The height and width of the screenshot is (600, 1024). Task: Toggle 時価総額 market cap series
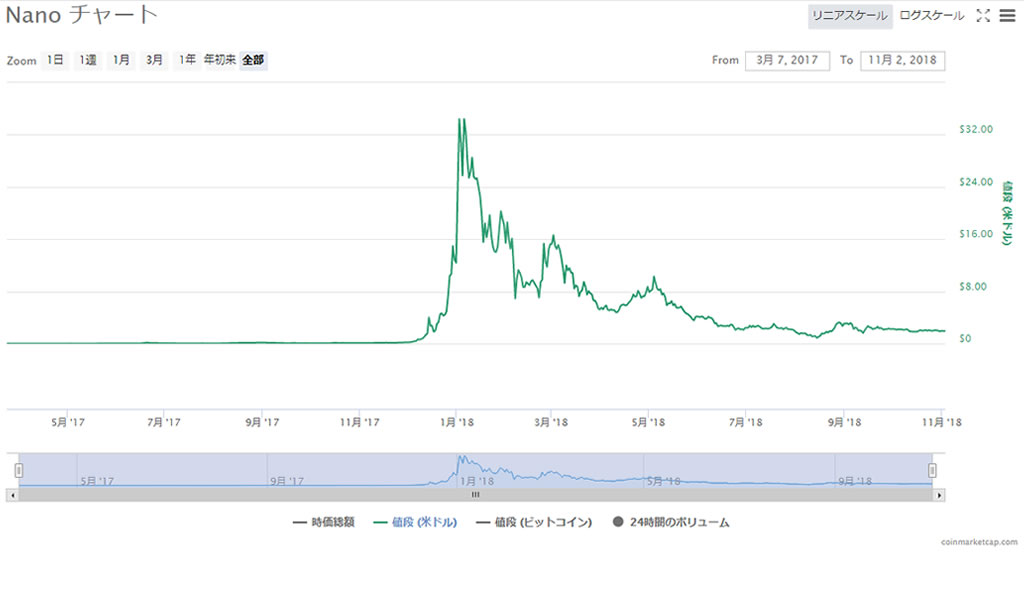point(323,522)
